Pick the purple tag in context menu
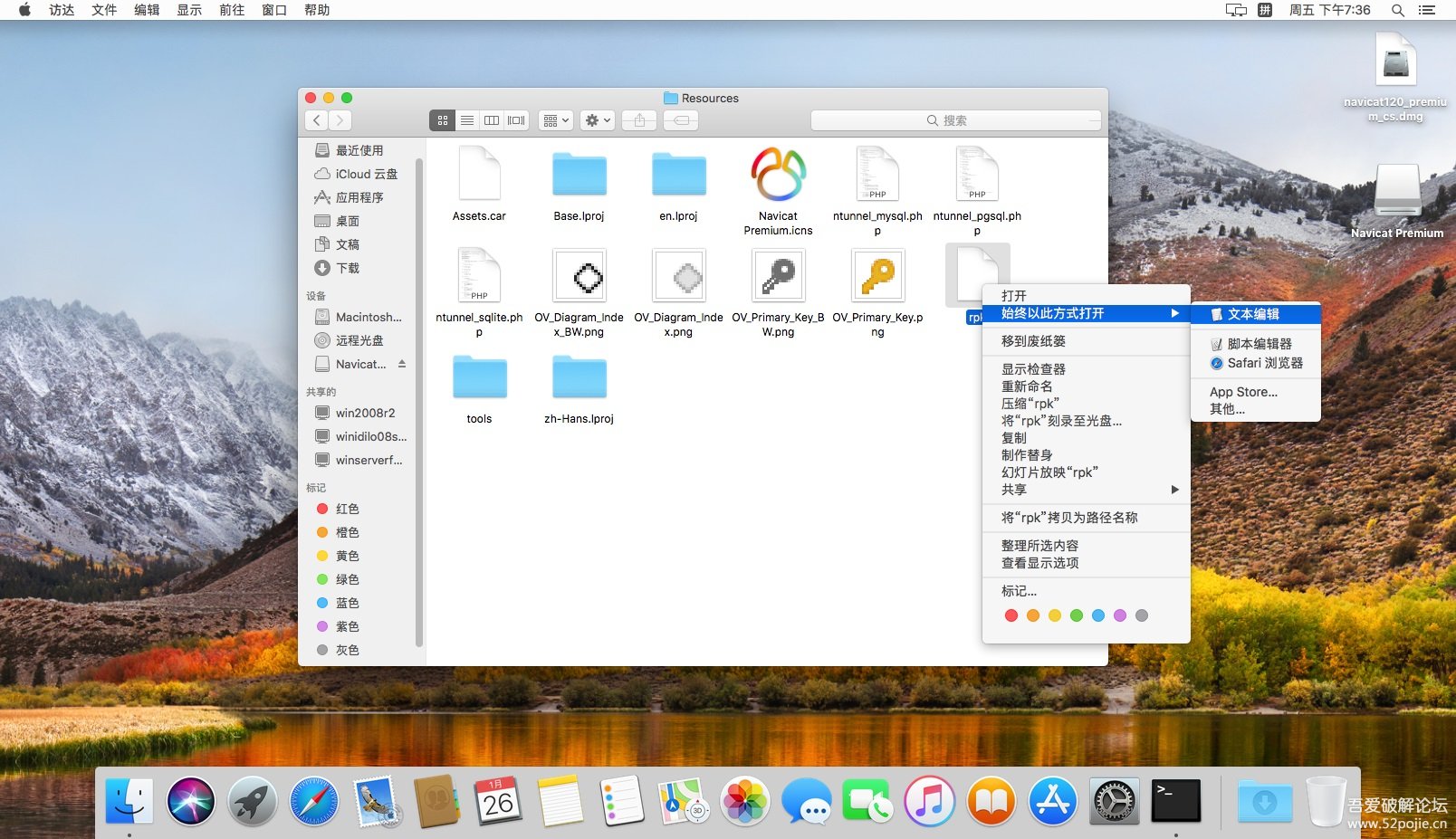This screenshot has width=1456, height=839. click(1120, 615)
